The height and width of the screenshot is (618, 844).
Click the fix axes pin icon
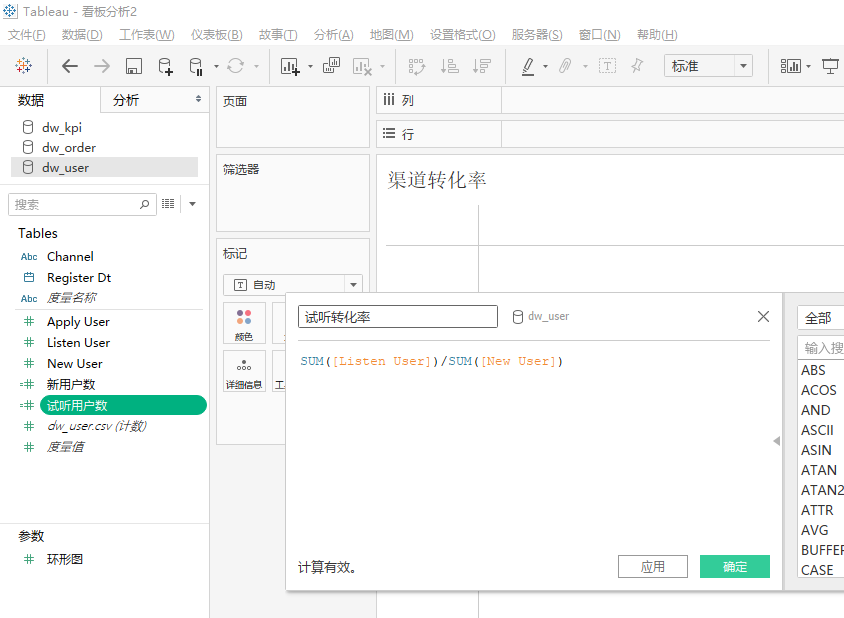[637, 66]
